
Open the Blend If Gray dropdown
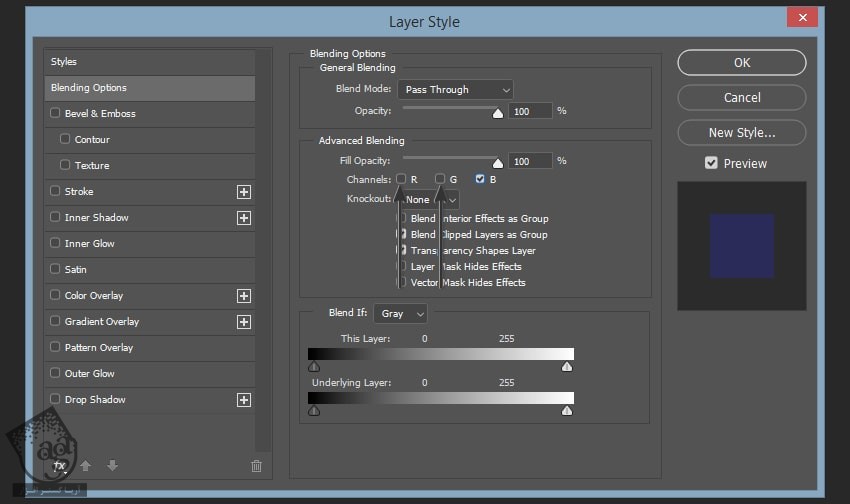coord(400,314)
